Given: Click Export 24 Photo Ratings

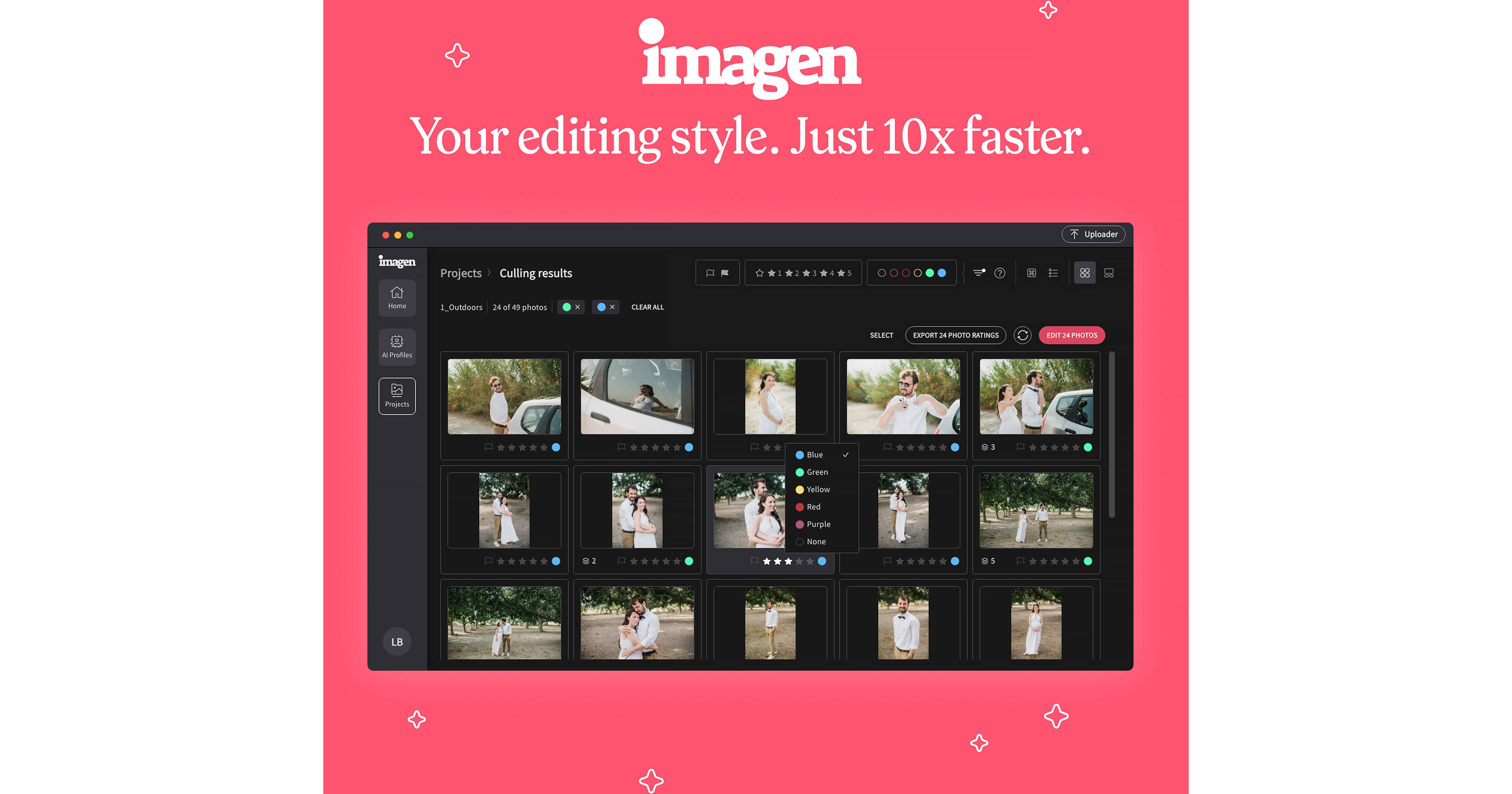Looking at the screenshot, I should click(x=956, y=335).
